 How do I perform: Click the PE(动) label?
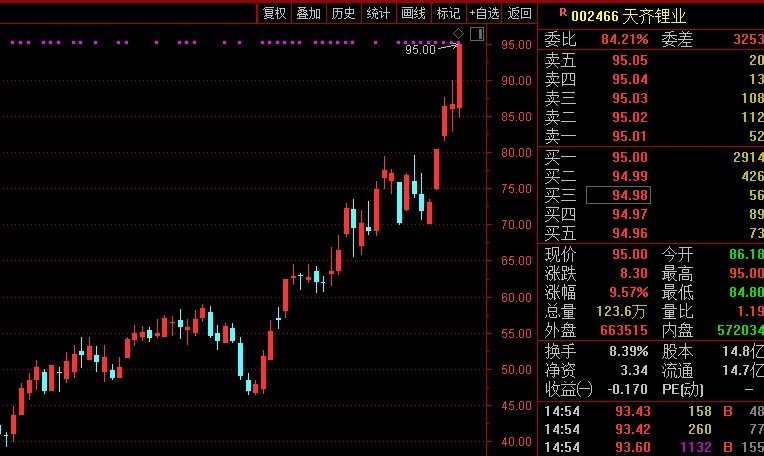[x=682, y=389]
